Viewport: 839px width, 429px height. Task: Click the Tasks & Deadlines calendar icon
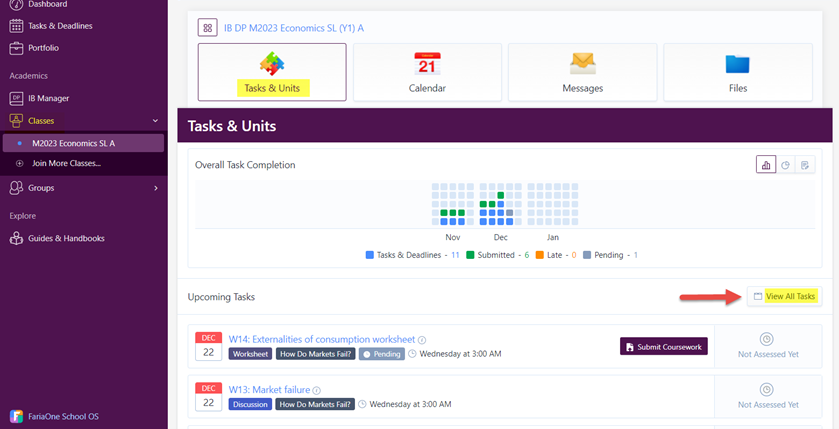(x=16, y=26)
